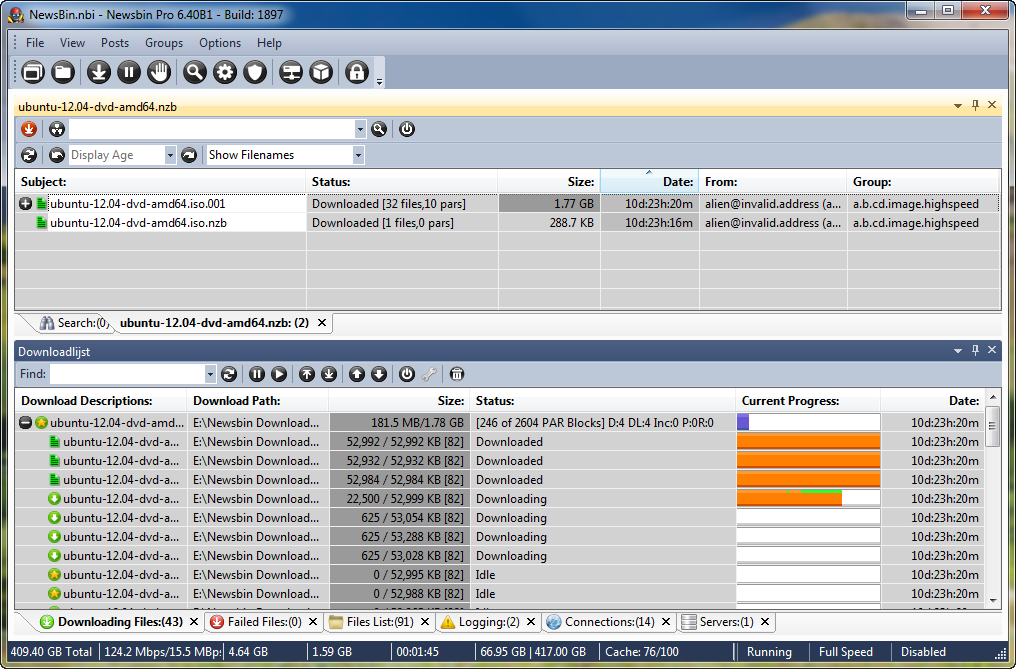Click the download list scrollbar down arrow

[x=992, y=601]
